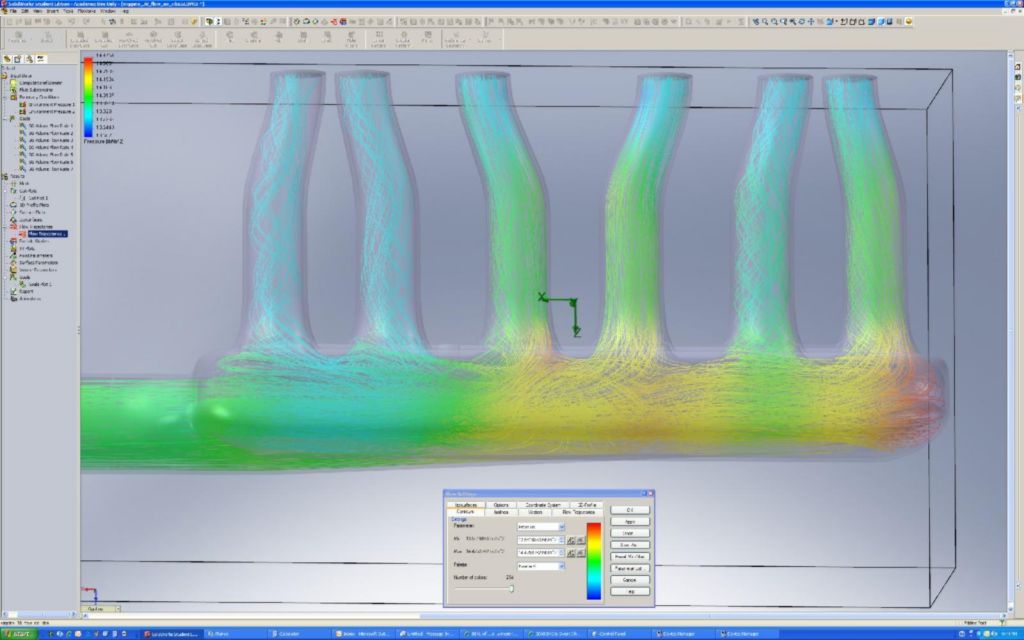Viewport: 1024px width, 640px height.
Task: Open the ConfigurationManager tab icon
Action: coord(29,59)
